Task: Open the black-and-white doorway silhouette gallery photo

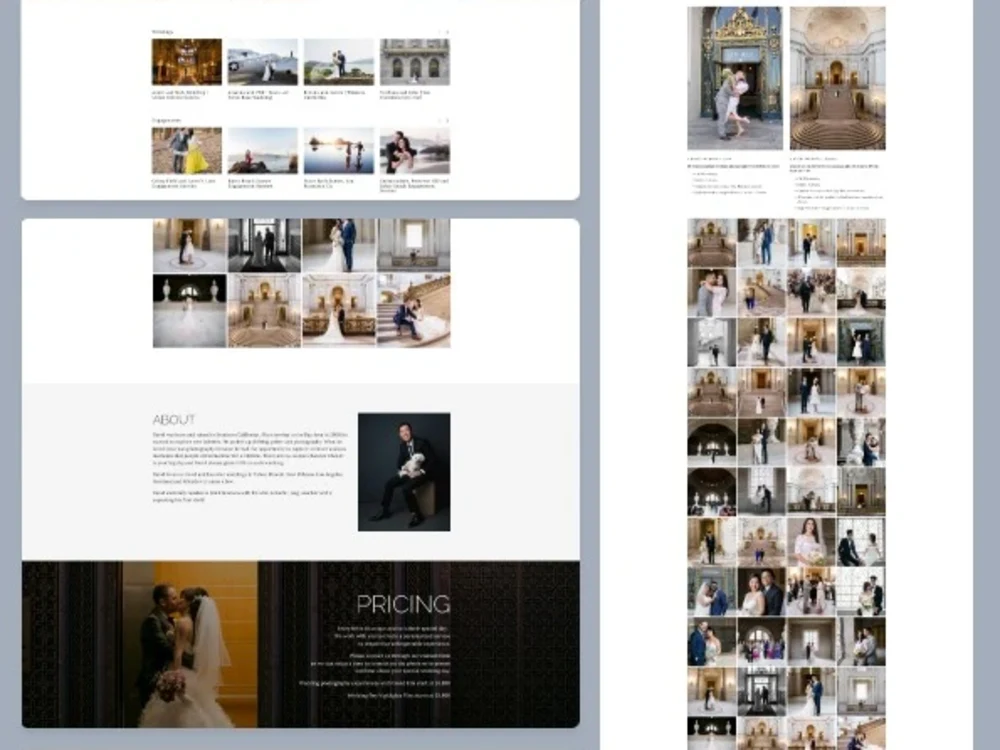Action: coord(265,246)
